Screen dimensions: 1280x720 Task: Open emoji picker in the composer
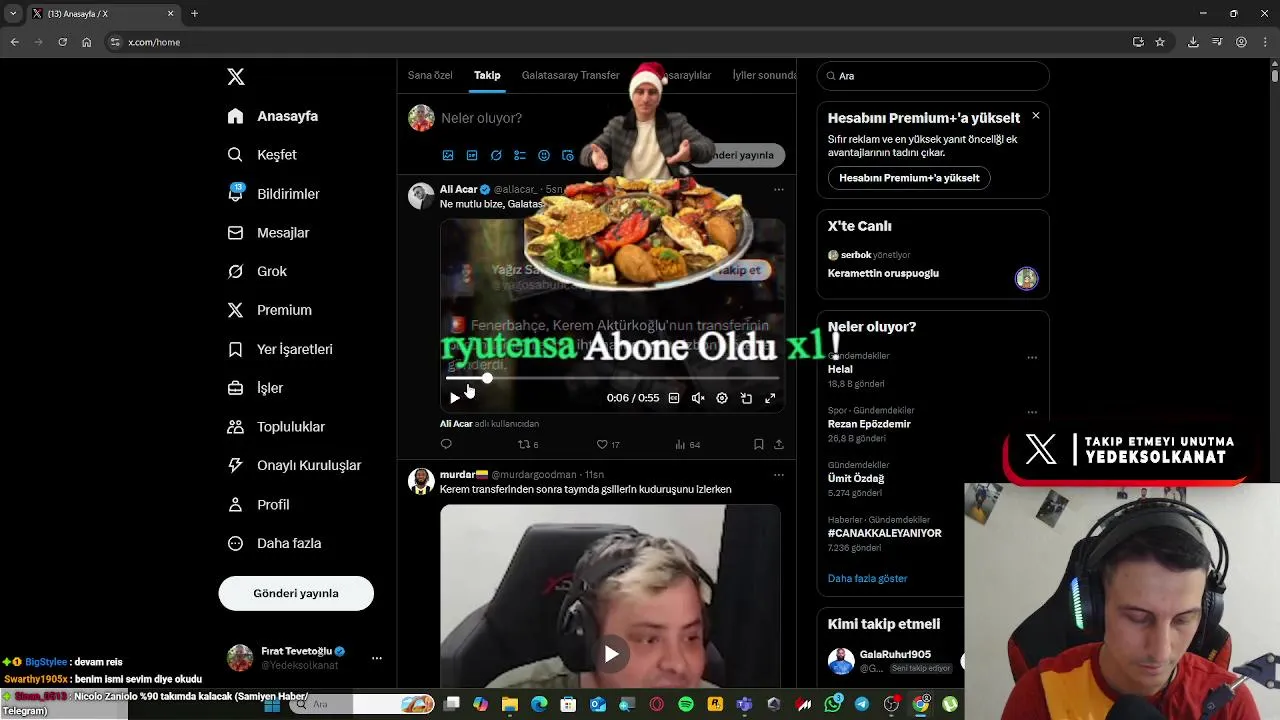[x=544, y=155]
